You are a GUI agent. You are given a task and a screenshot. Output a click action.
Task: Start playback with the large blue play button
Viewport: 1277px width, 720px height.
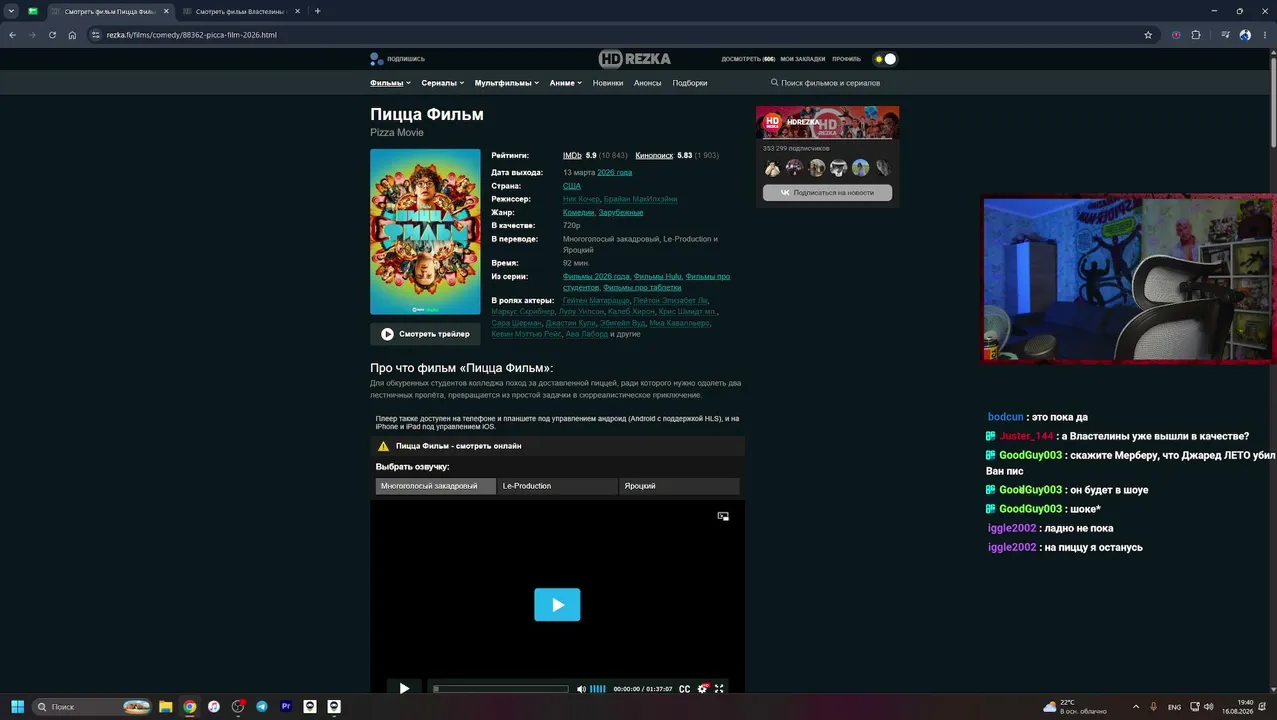pyautogui.click(x=557, y=605)
